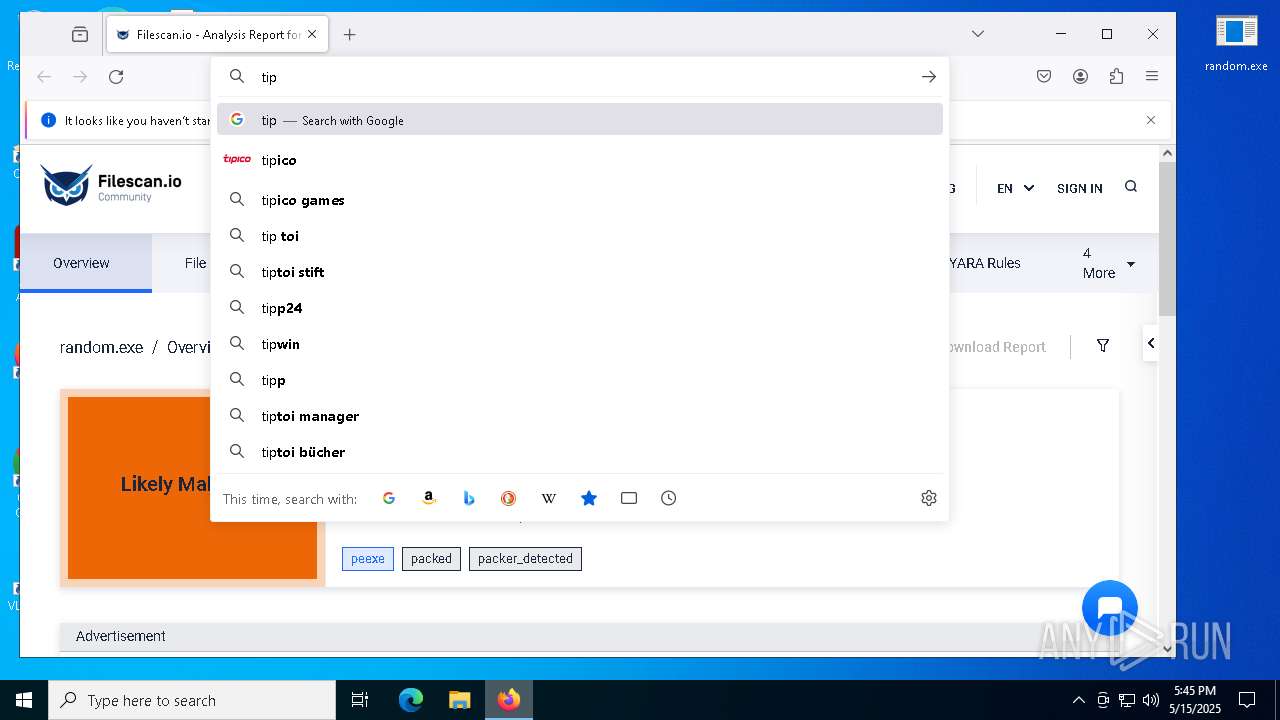
Task: Click the 'packed' tag
Action: [x=431, y=559]
